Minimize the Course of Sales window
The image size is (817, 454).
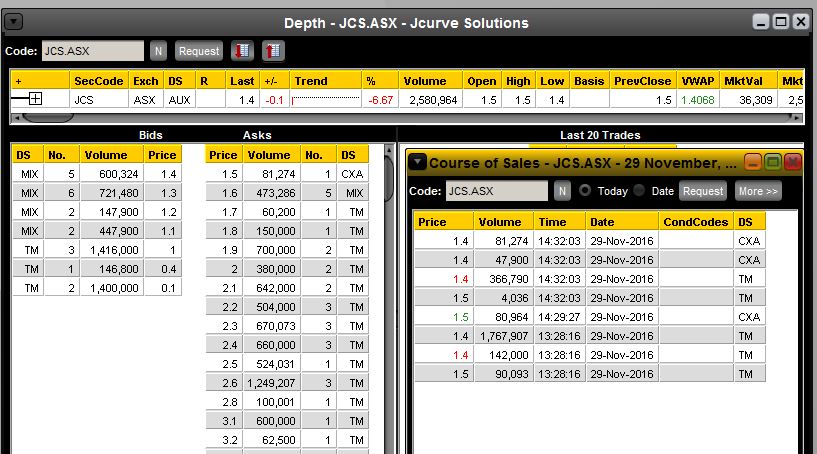tap(752, 162)
